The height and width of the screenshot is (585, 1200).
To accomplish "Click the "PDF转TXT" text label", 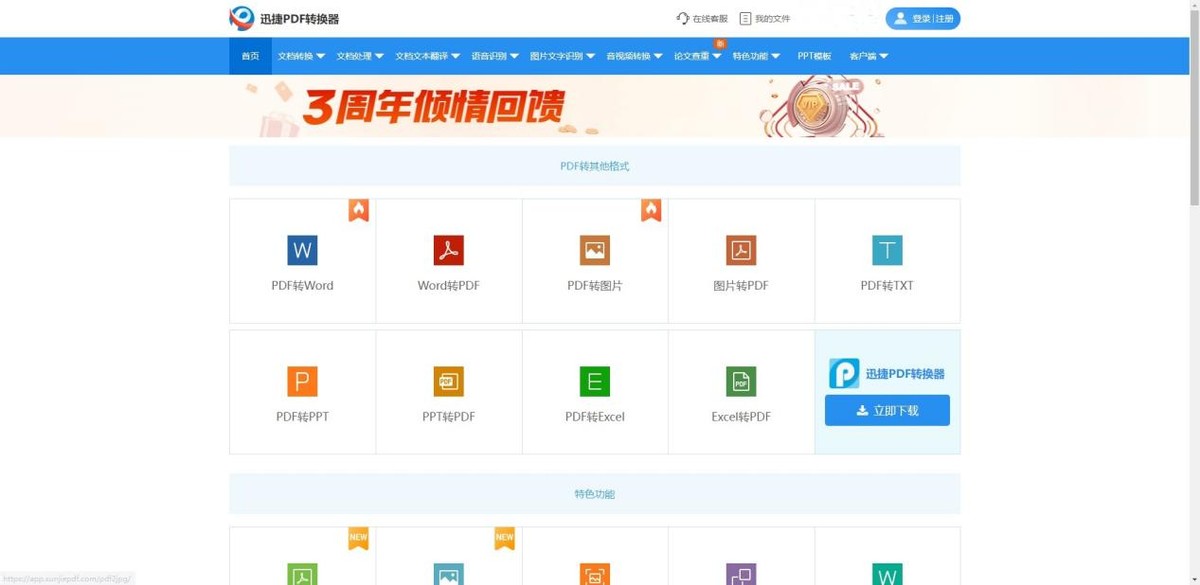I will click(x=887, y=286).
